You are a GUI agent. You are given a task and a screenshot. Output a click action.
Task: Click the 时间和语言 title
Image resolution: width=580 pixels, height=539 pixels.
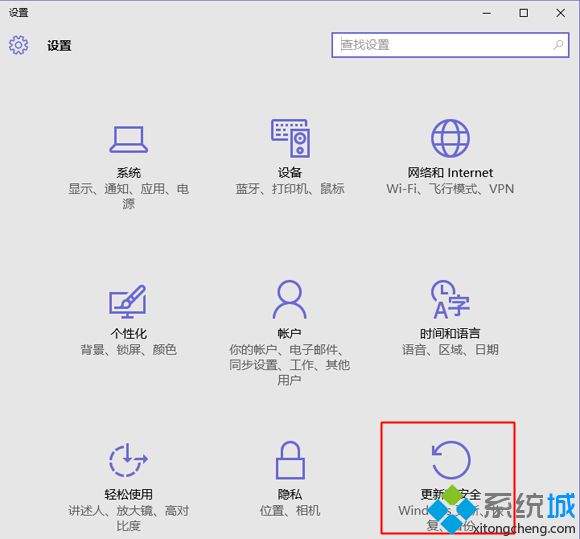pyautogui.click(x=450, y=334)
